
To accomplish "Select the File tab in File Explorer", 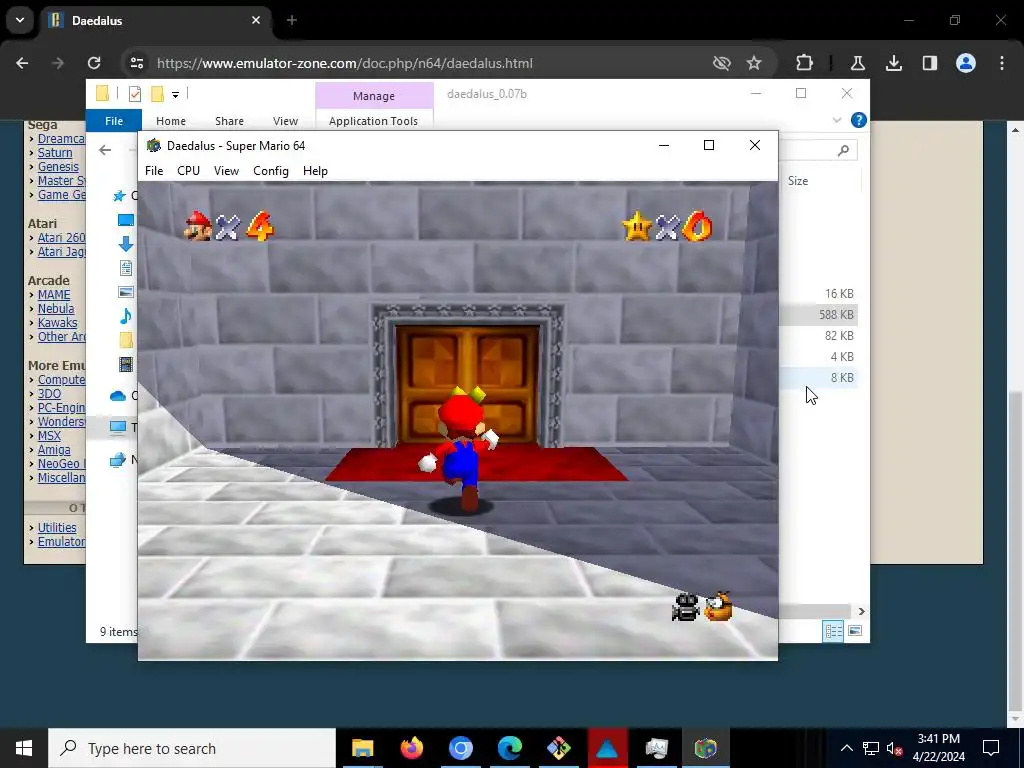I will 114,121.
